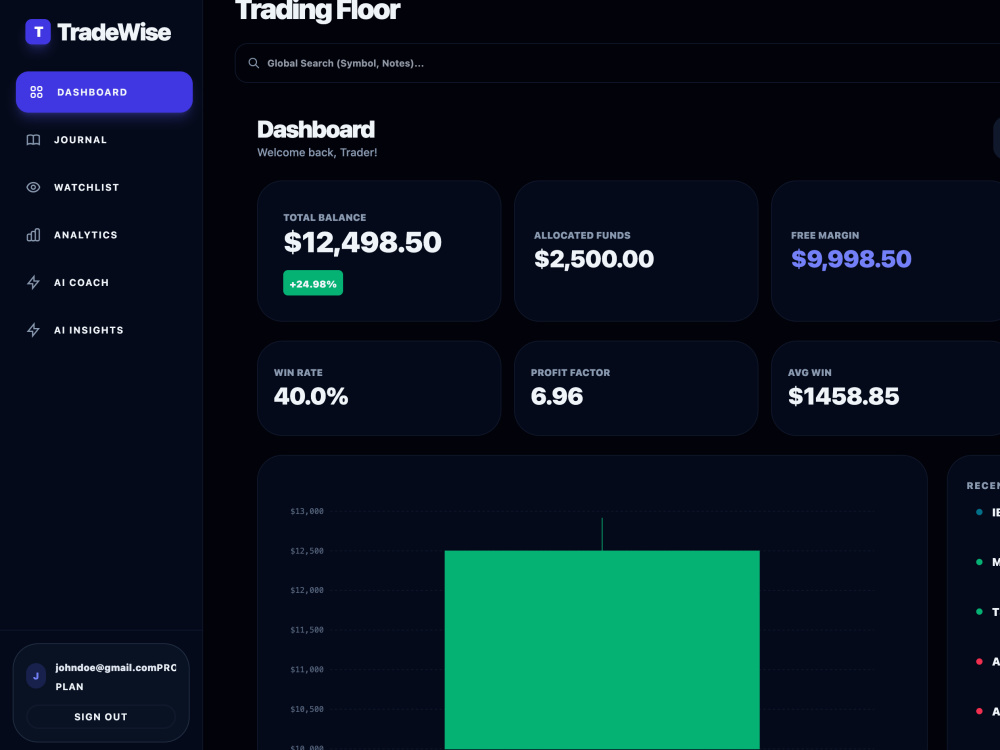The image size is (1000, 750).
Task: Click the $13,000 axis label
Action: tap(307, 511)
